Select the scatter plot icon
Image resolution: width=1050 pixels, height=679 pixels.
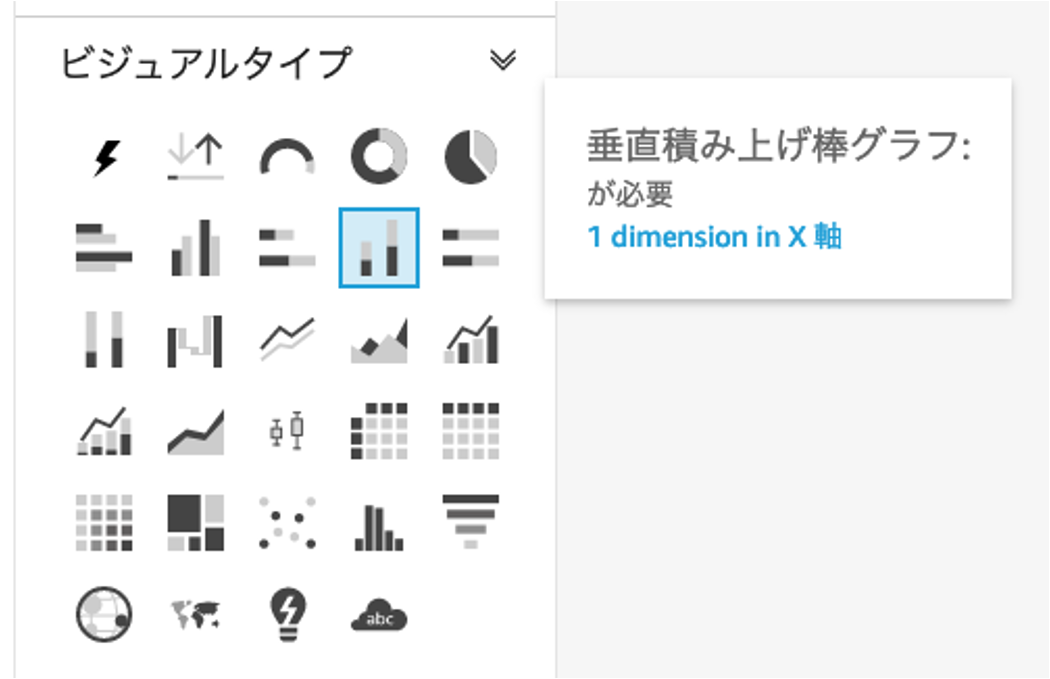click(287, 523)
